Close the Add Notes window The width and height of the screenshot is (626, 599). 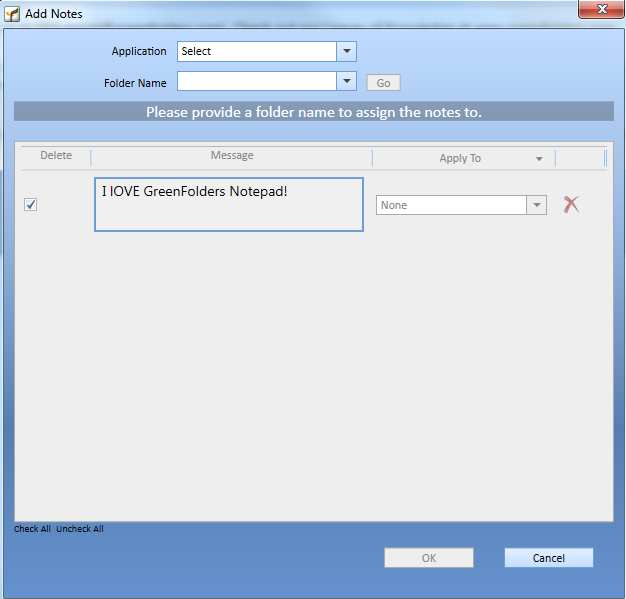(x=601, y=9)
